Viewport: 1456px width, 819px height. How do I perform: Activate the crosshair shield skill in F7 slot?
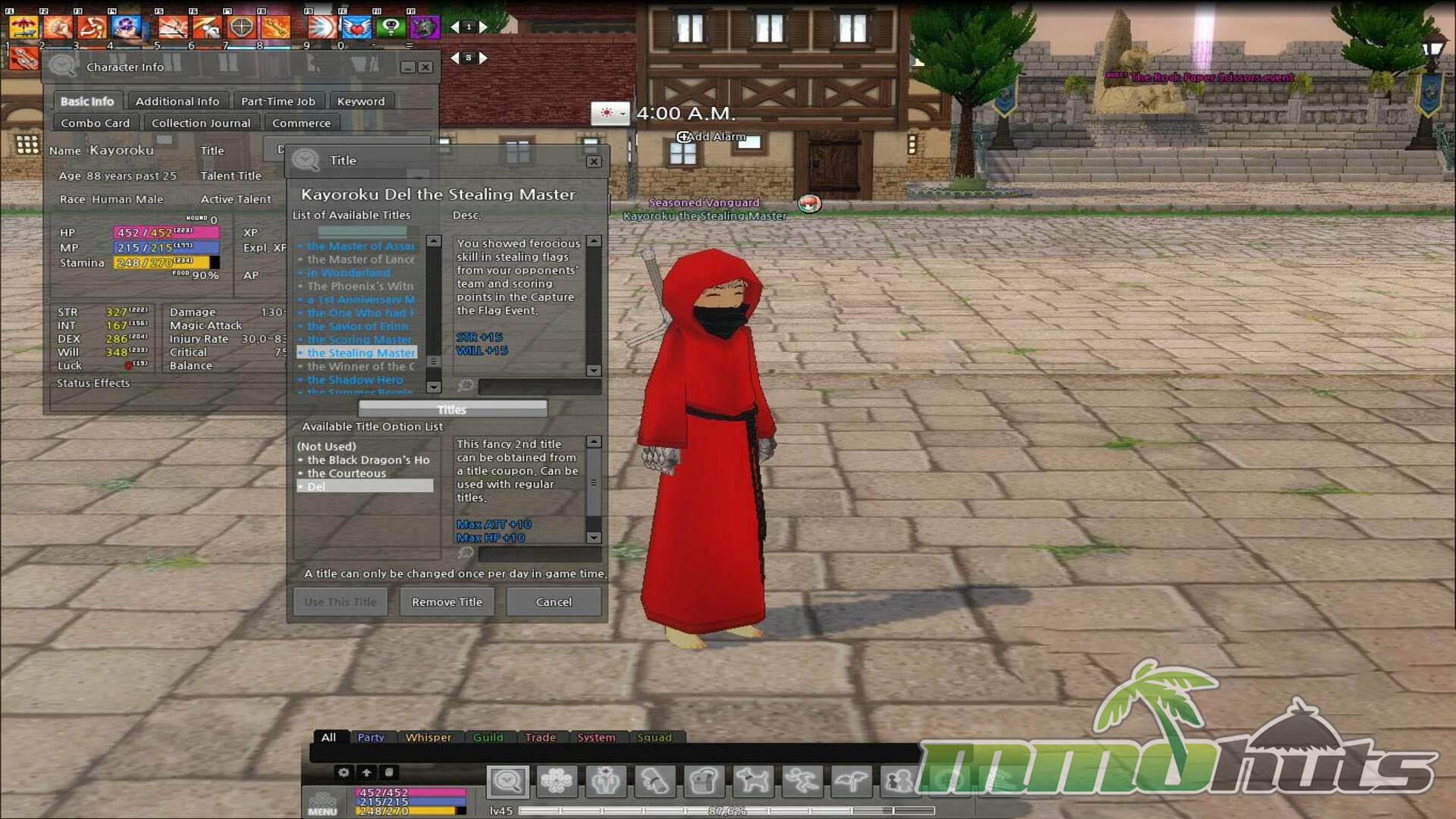(x=241, y=27)
